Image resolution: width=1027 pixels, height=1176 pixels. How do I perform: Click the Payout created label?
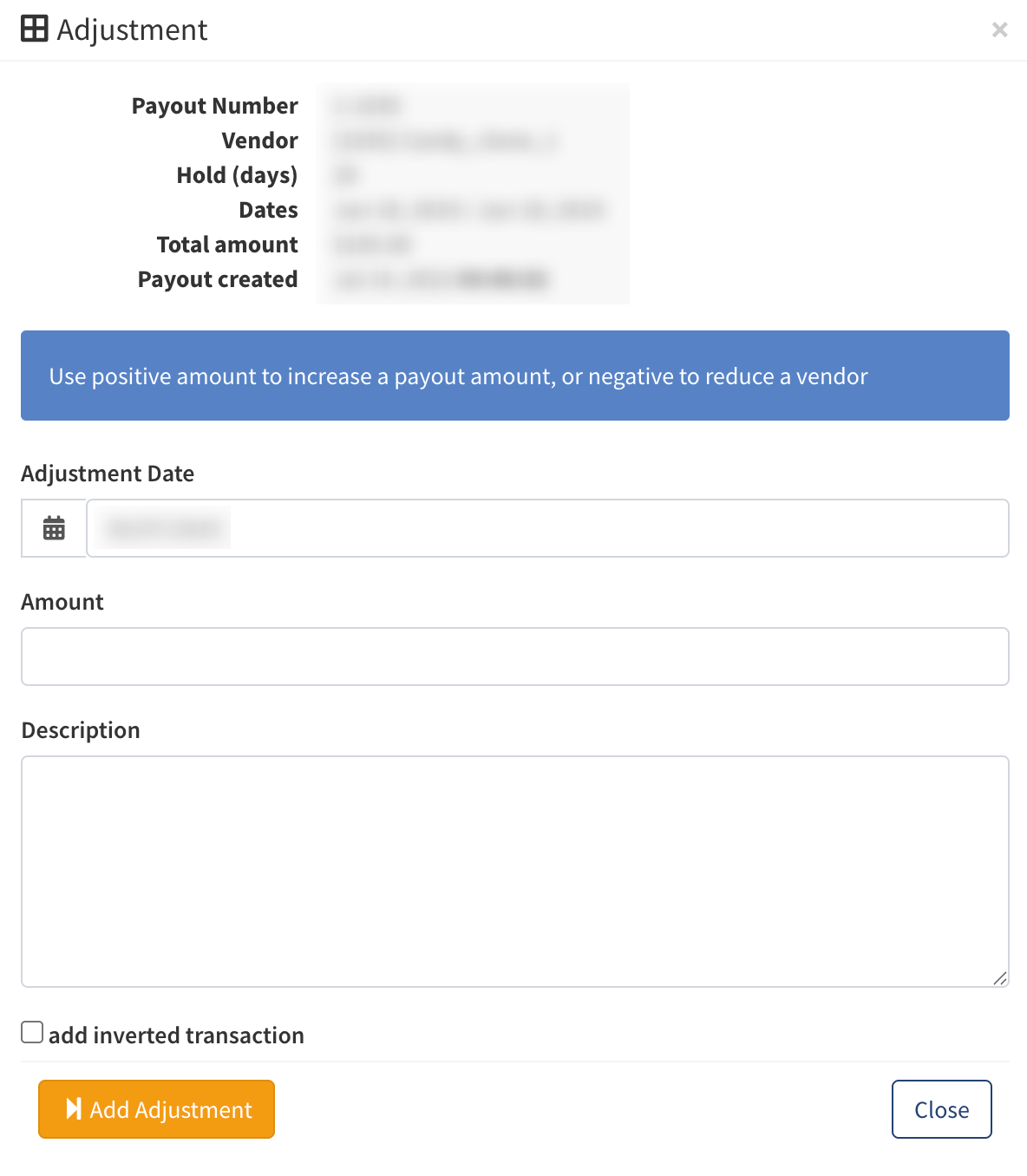click(218, 279)
